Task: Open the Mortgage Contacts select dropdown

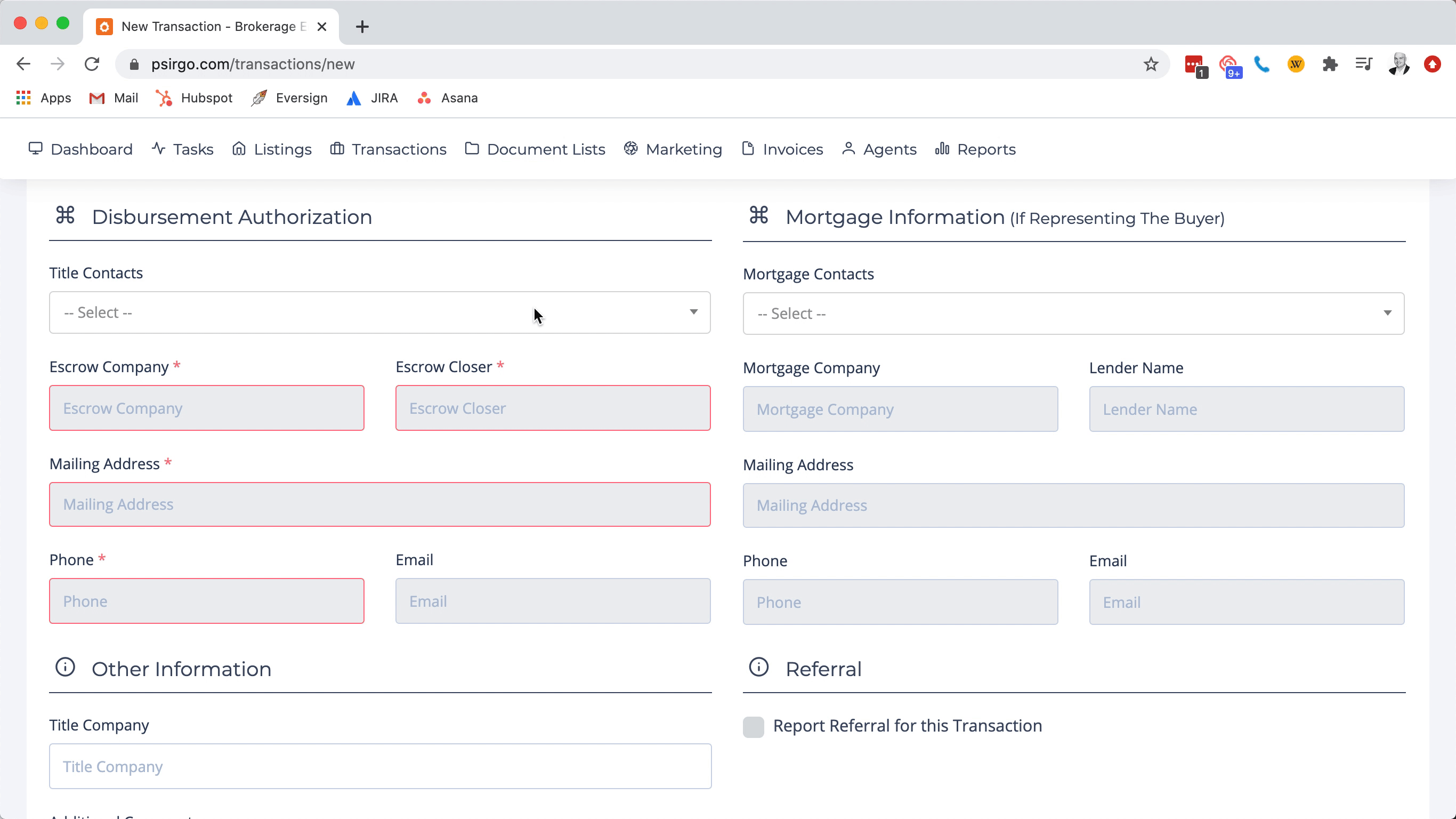Action: (x=1072, y=314)
